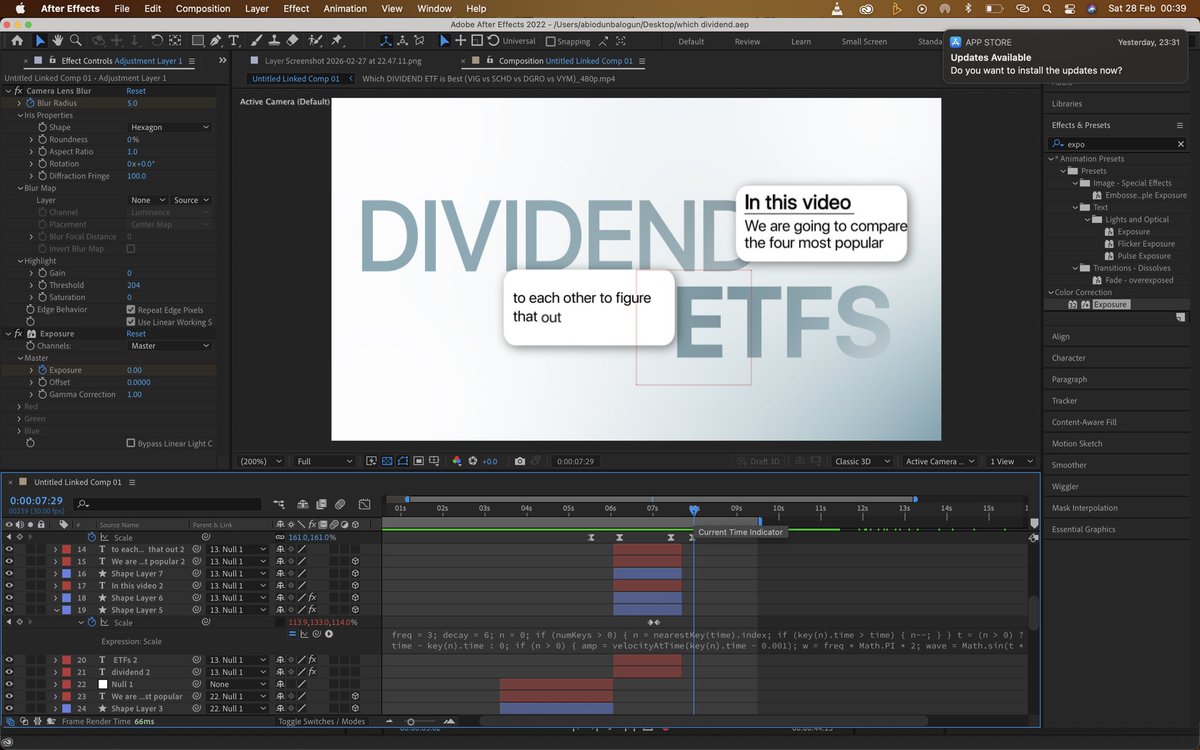Viewport: 1200px width, 750px height.
Task: Open the Shape dropdown set to Hexagon
Action: (x=167, y=127)
